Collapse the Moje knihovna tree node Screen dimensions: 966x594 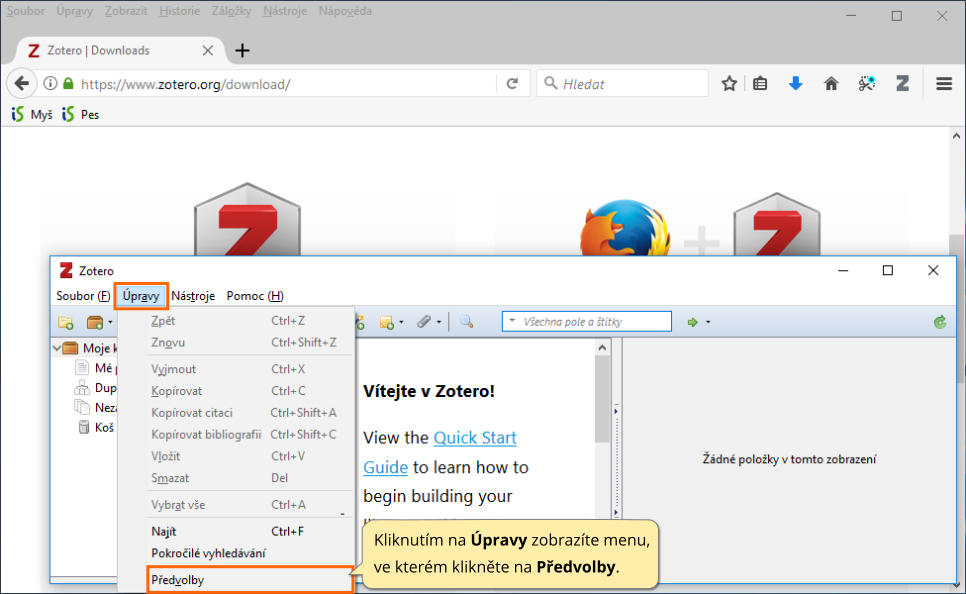pyautogui.click(x=57, y=348)
